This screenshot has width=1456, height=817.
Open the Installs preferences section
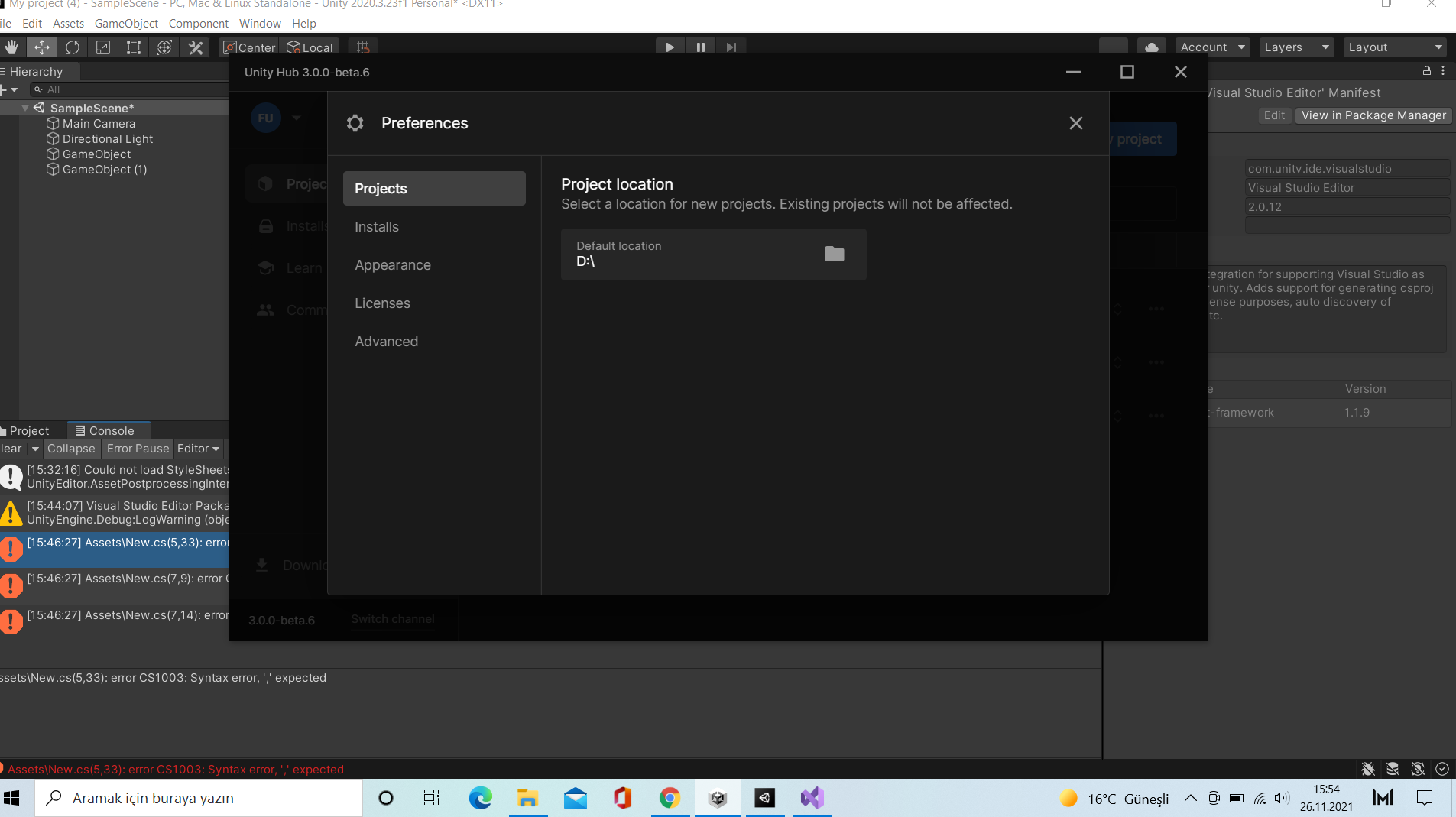(434, 227)
